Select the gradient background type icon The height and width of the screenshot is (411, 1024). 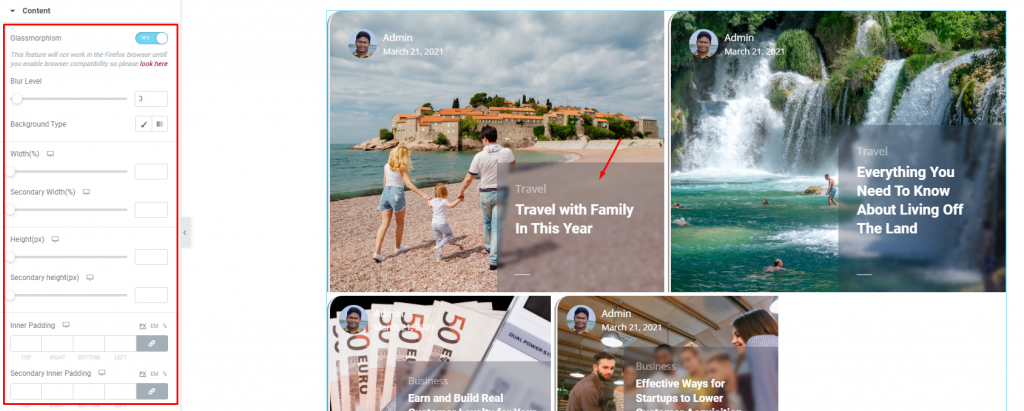point(160,124)
